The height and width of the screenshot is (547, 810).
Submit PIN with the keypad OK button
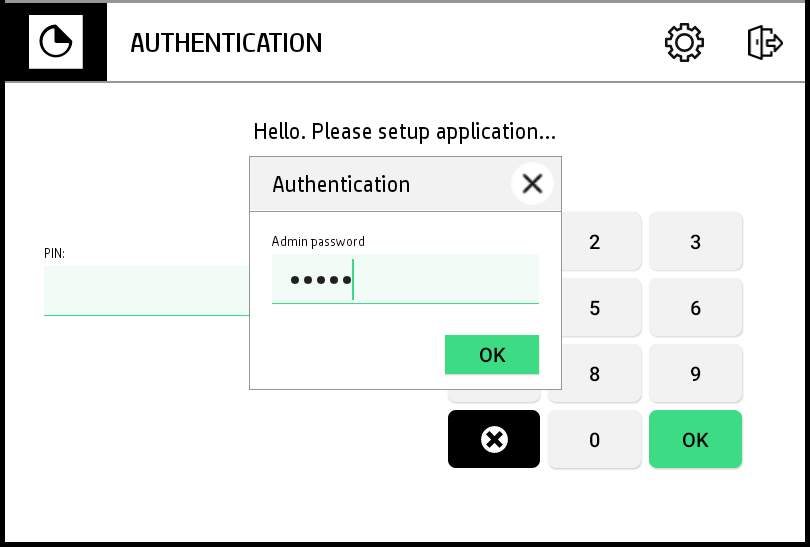coord(695,439)
